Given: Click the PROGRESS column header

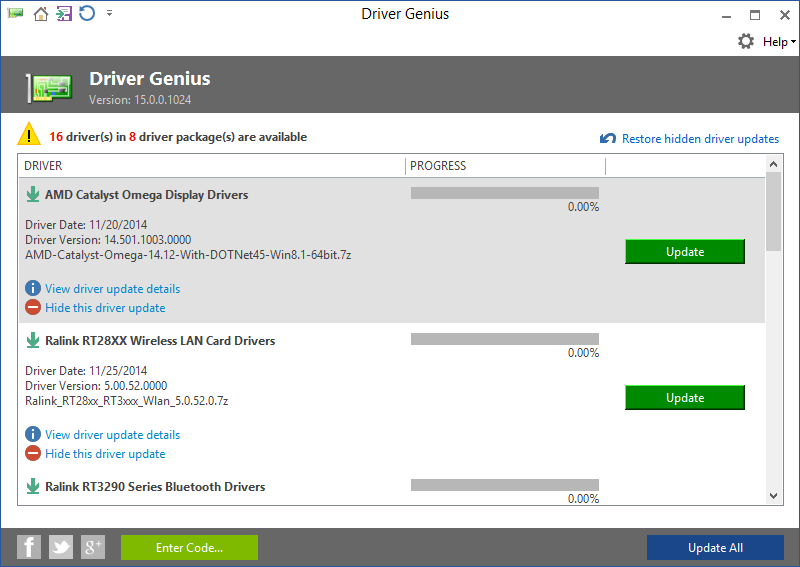Looking at the screenshot, I should [505, 166].
